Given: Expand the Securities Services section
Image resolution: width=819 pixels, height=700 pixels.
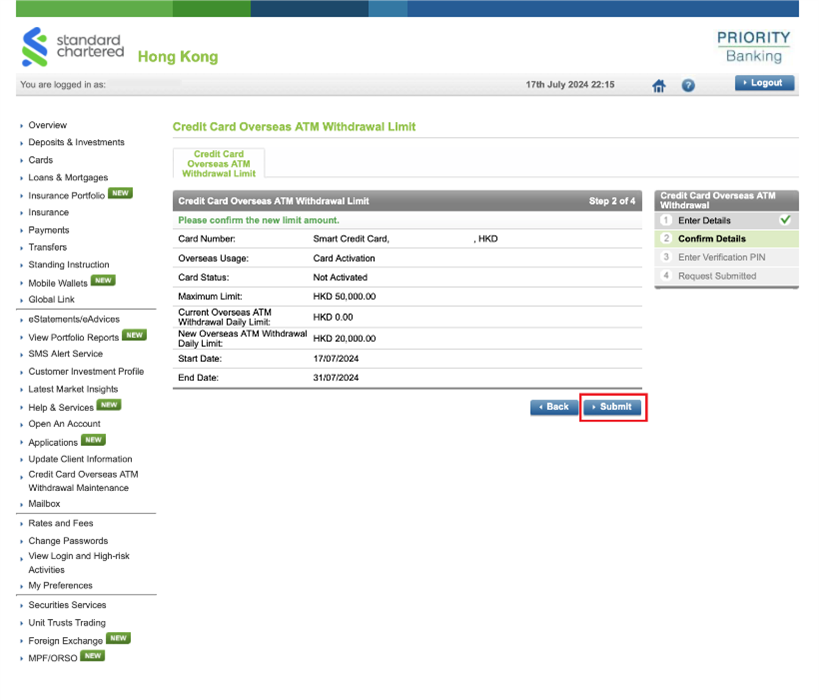Looking at the screenshot, I should (x=66, y=605).
